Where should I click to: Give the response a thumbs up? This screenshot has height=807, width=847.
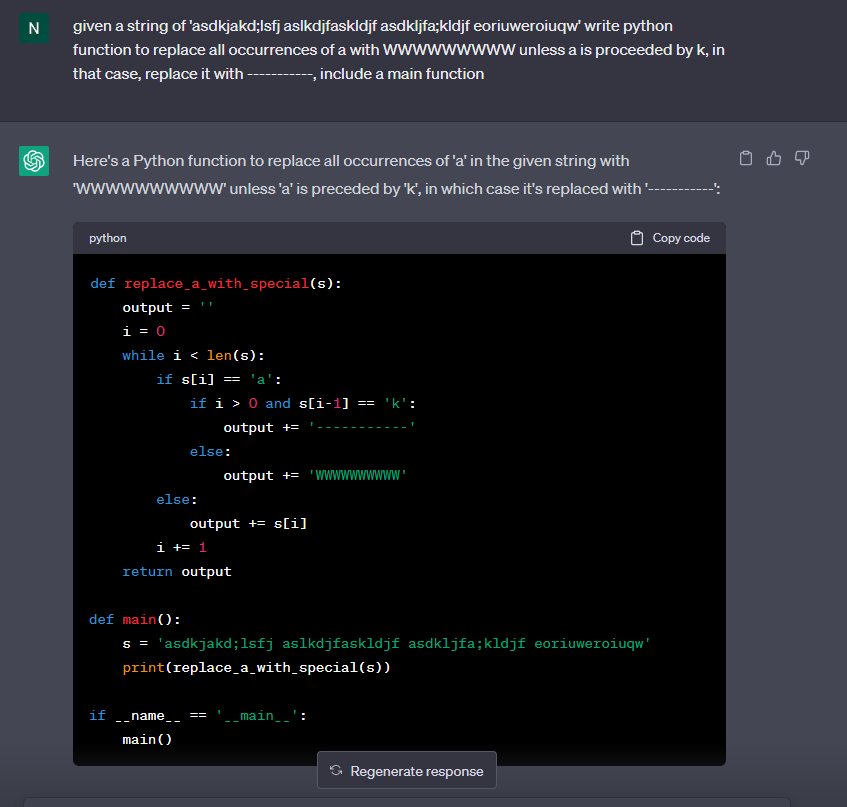click(774, 158)
